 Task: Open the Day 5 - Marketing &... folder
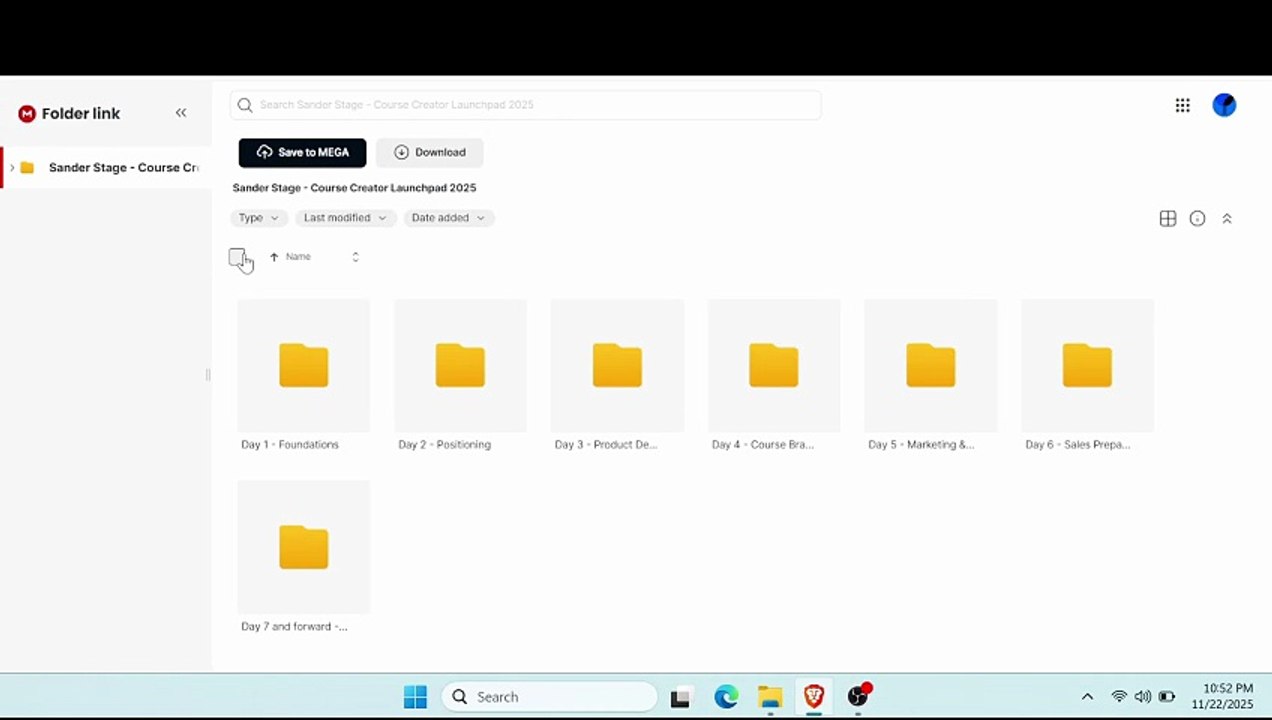coord(930,366)
